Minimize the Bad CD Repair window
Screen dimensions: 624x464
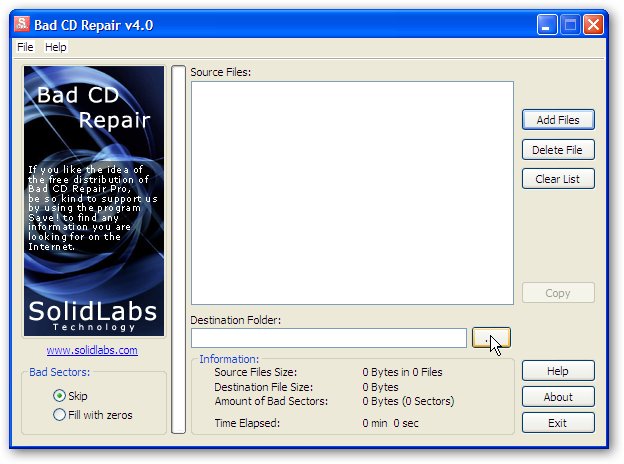point(547,25)
